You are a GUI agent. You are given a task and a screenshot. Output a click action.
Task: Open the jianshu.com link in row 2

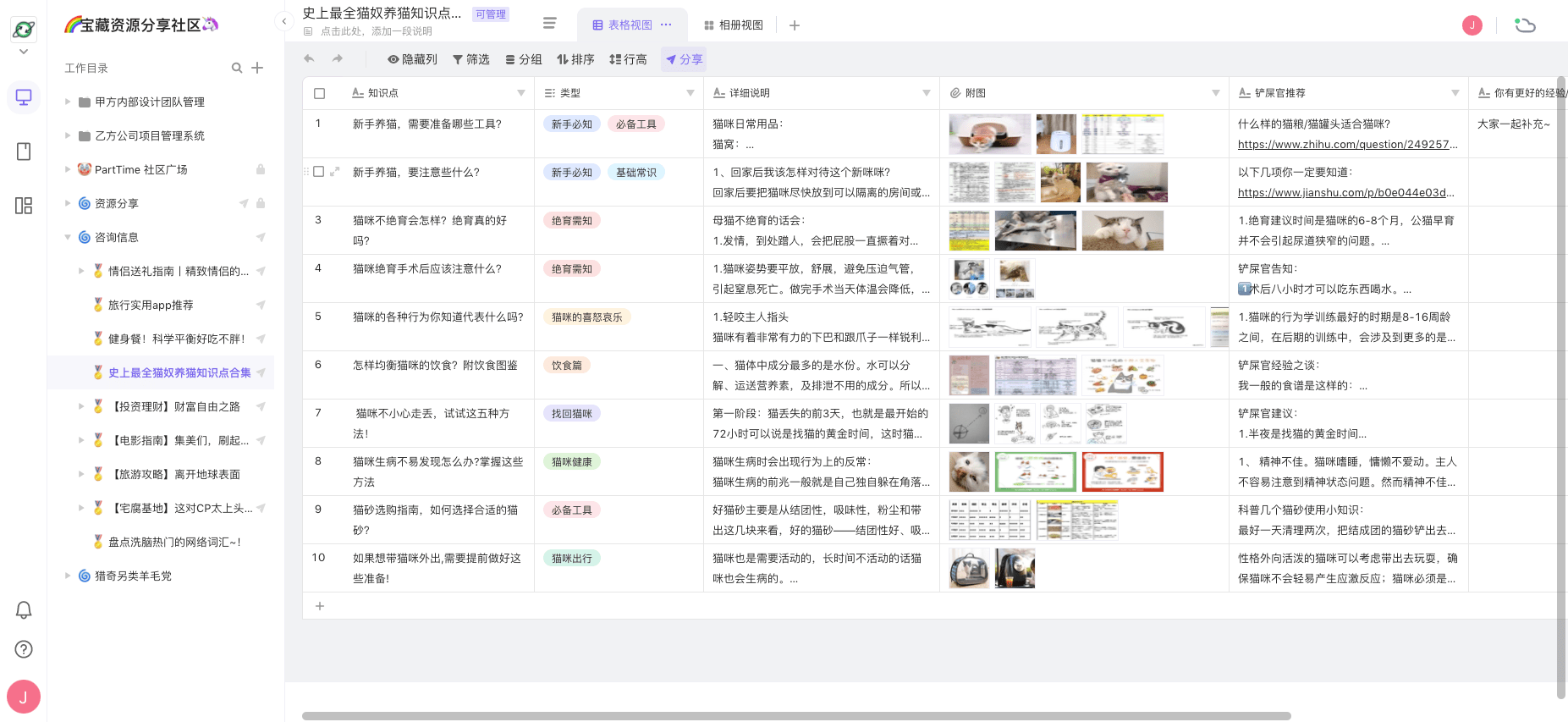click(1345, 193)
